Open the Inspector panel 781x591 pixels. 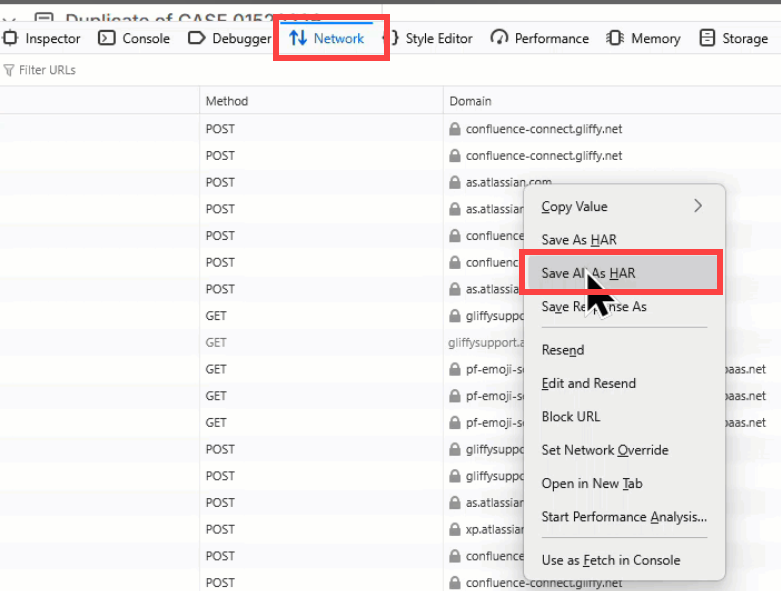click(43, 39)
